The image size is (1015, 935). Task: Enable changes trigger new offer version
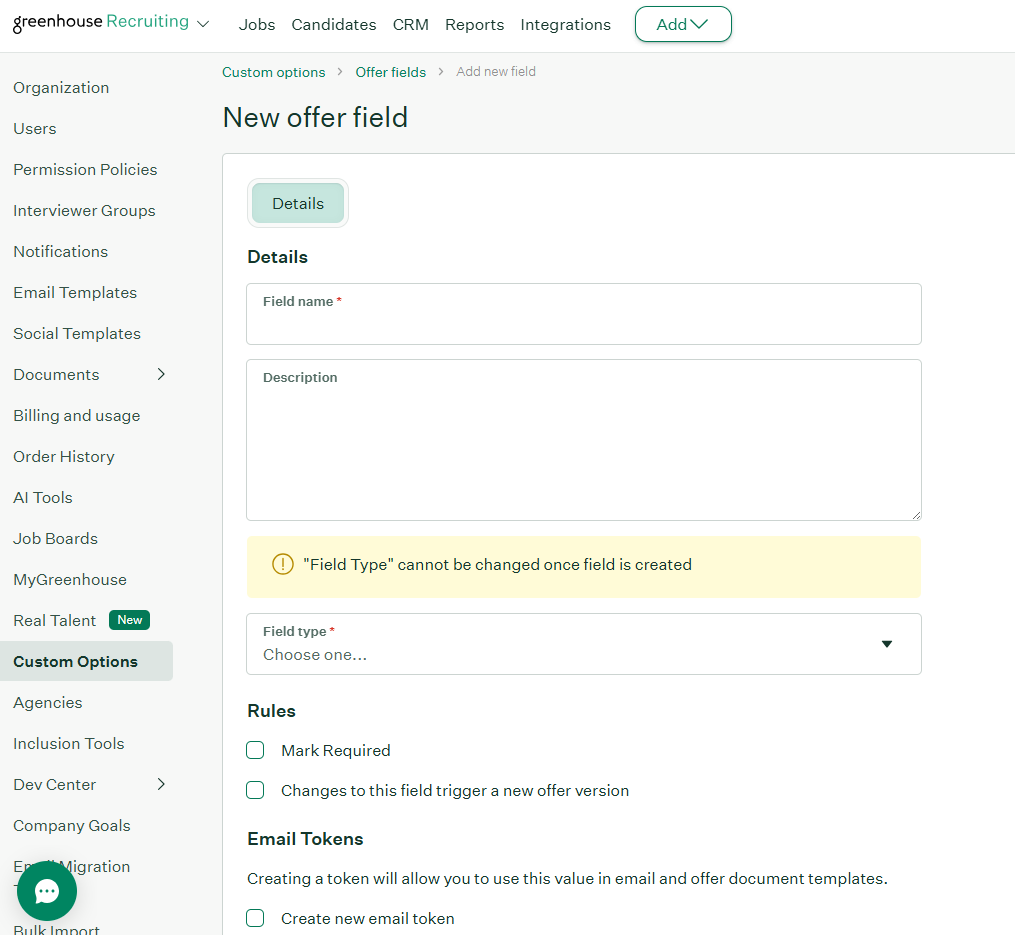[x=255, y=790]
